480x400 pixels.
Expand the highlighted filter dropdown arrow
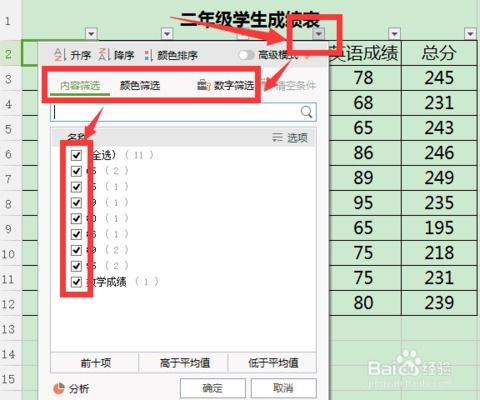(x=318, y=34)
